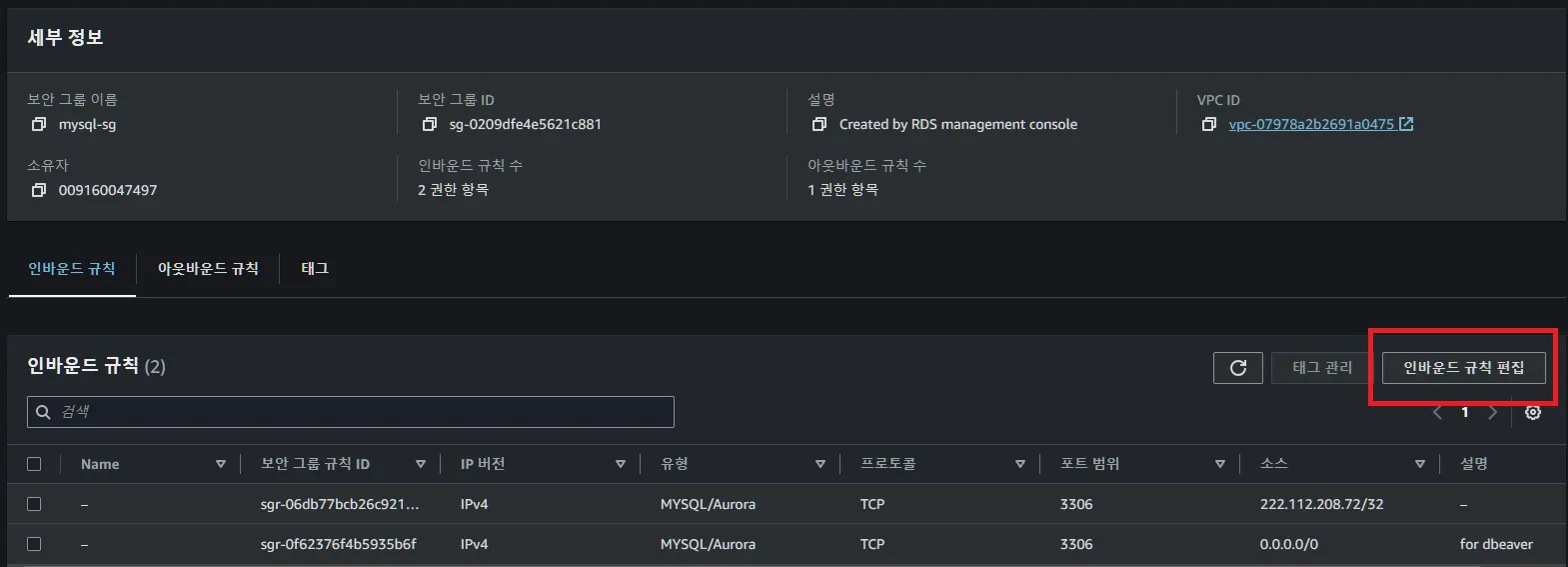1568x567 pixels.
Task: Copy the security group description text
Action: click(x=819, y=124)
